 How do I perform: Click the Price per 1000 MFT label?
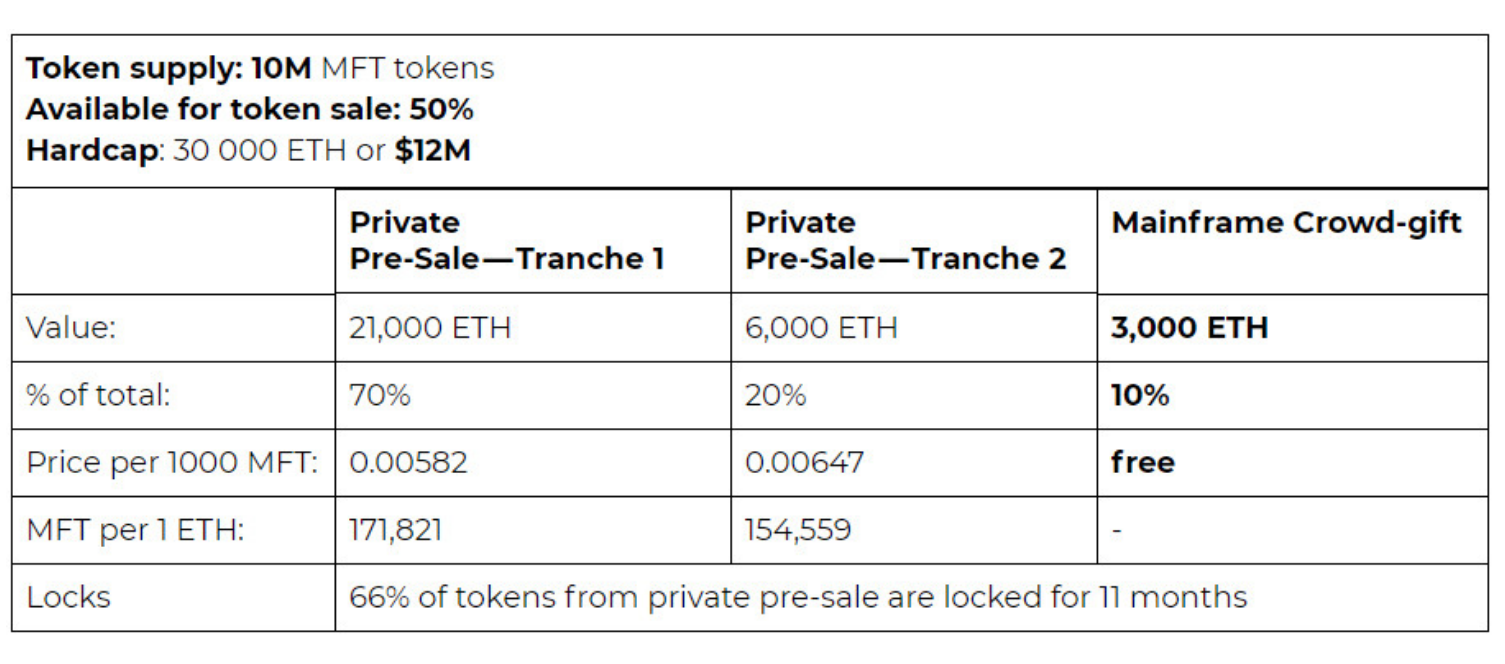(172, 462)
